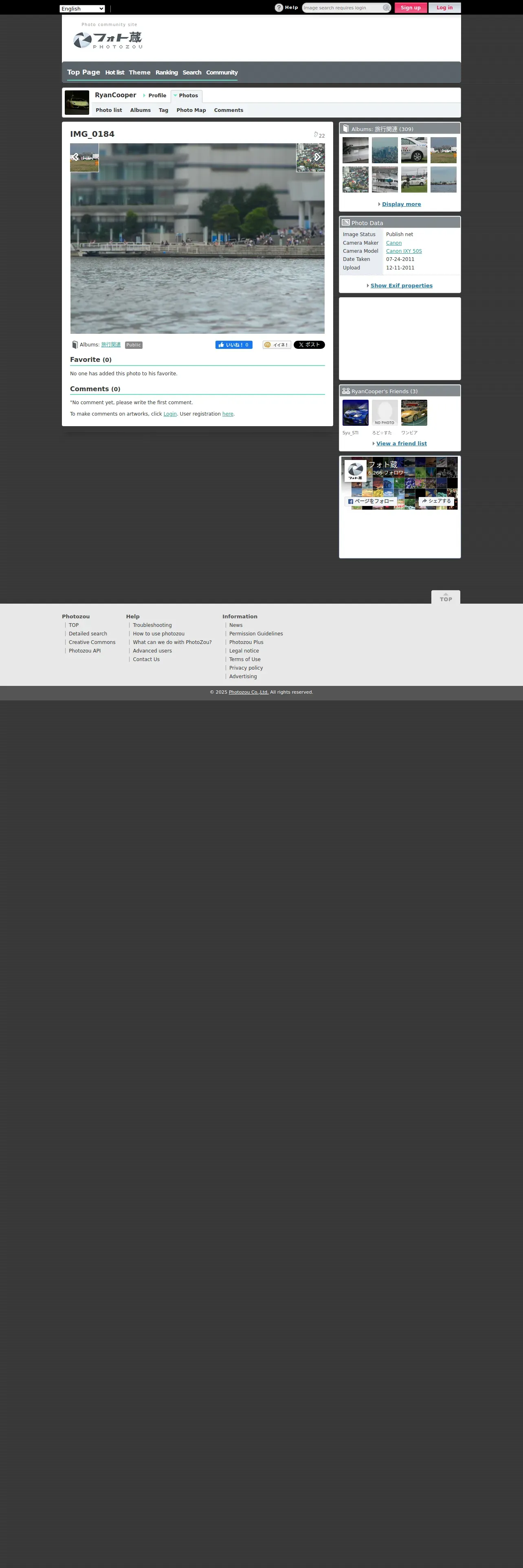Open Troubleshooting footer link

click(x=152, y=625)
